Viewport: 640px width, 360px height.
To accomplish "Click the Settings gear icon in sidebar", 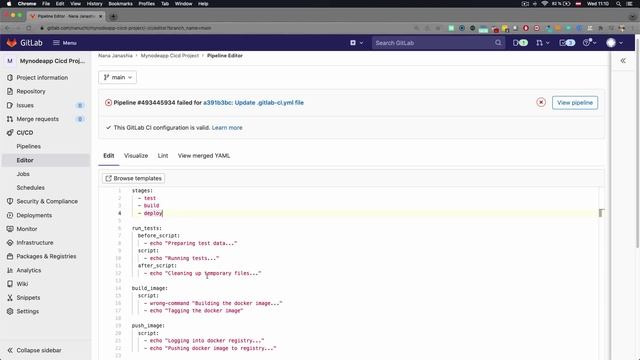I will click(10, 311).
